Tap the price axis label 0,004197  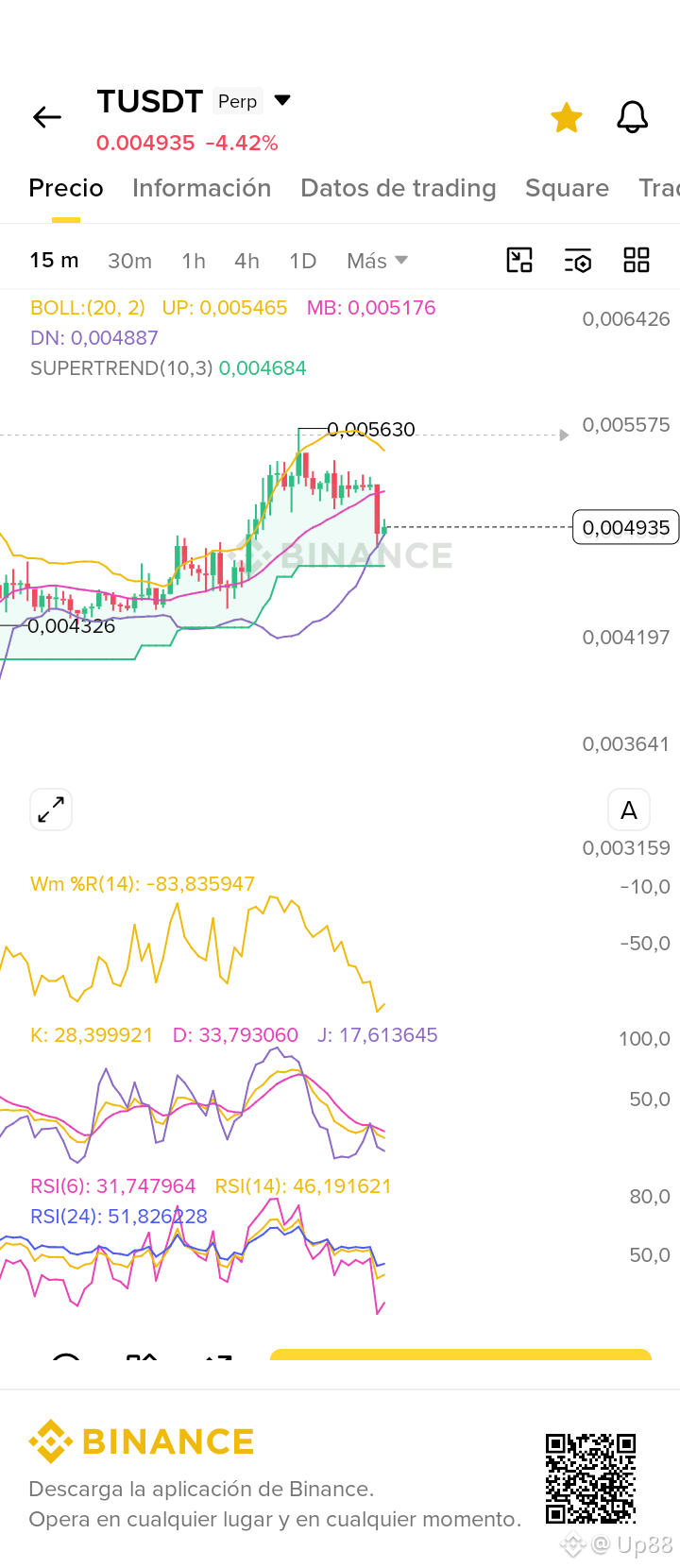tap(625, 638)
